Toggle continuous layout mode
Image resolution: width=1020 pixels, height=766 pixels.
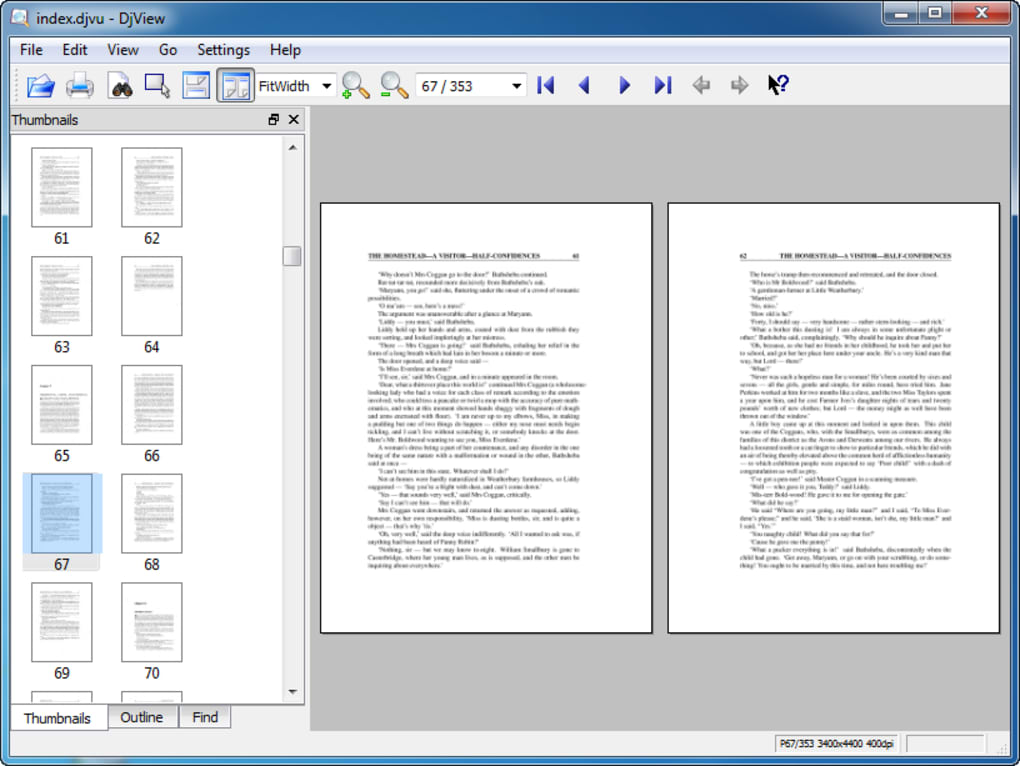(197, 86)
